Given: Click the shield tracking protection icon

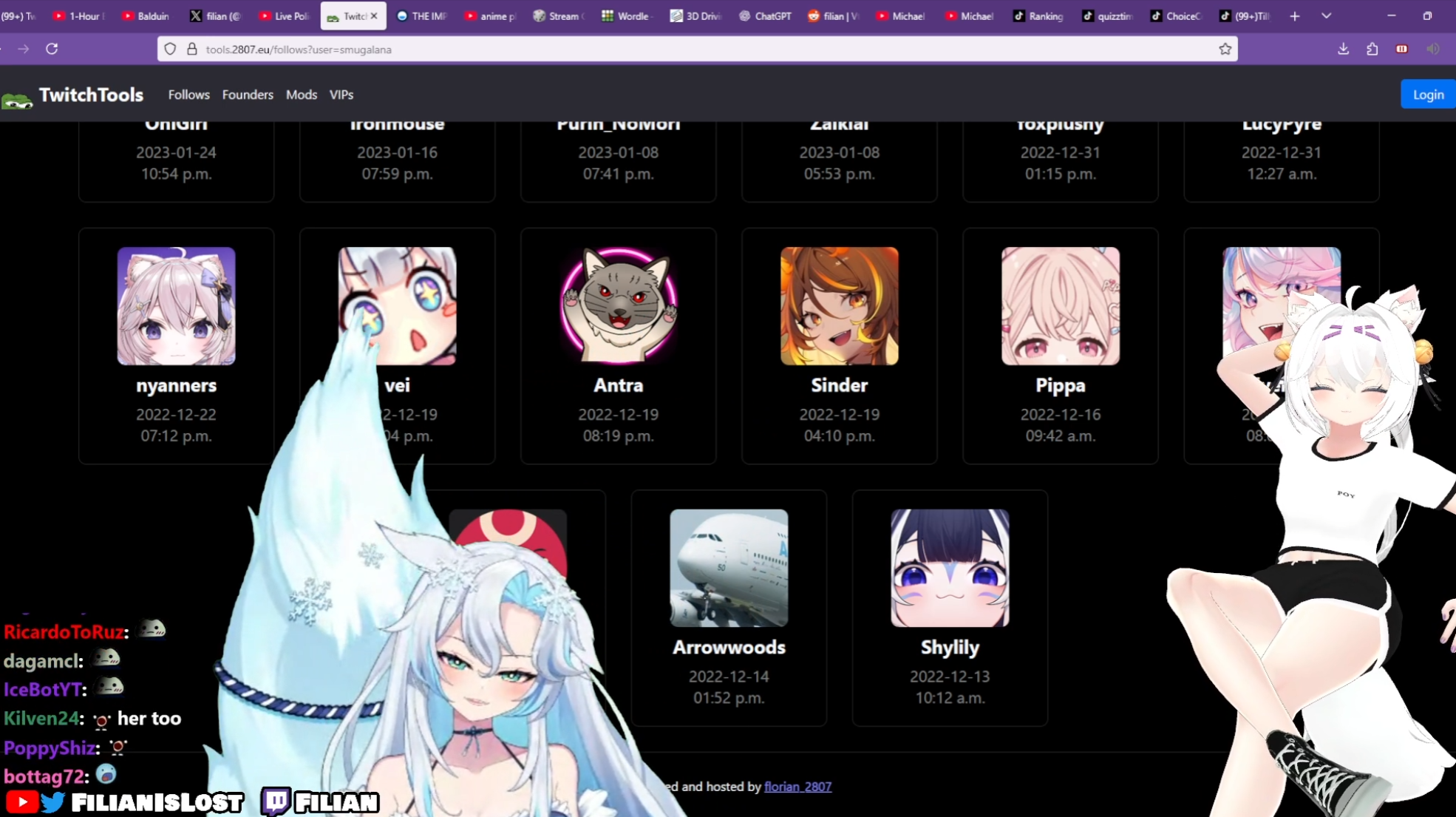Looking at the screenshot, I should pyautogui.click(x=170, y=49).
